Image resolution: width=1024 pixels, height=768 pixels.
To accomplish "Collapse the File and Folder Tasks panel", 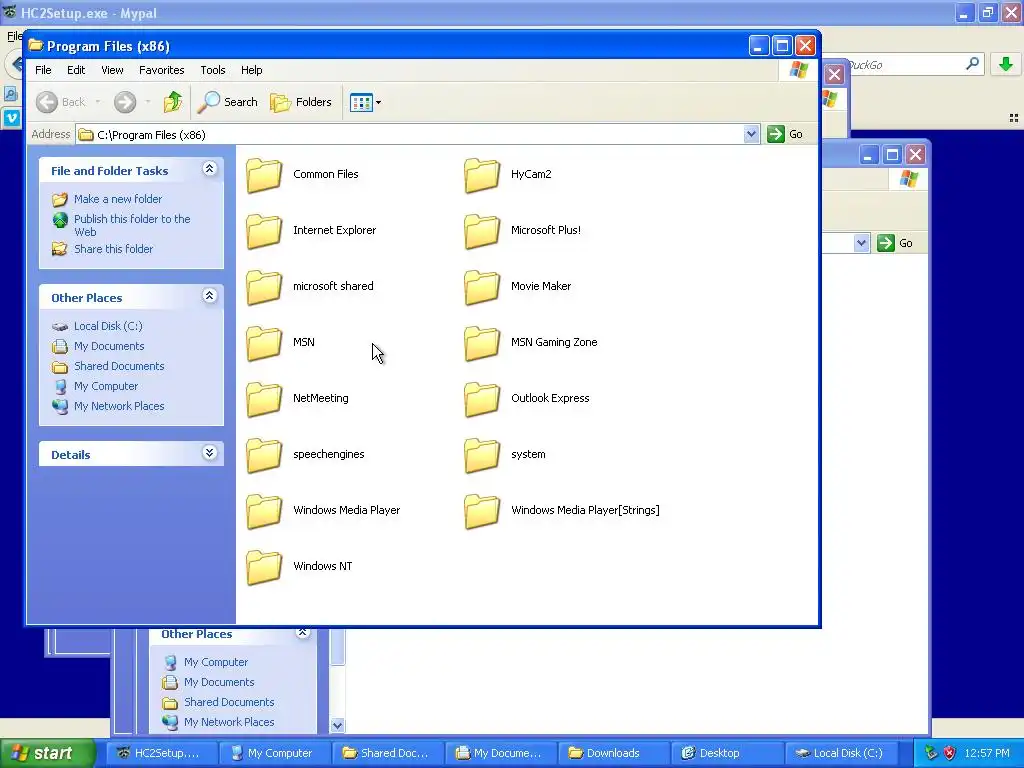I will (x=209, y=169).
